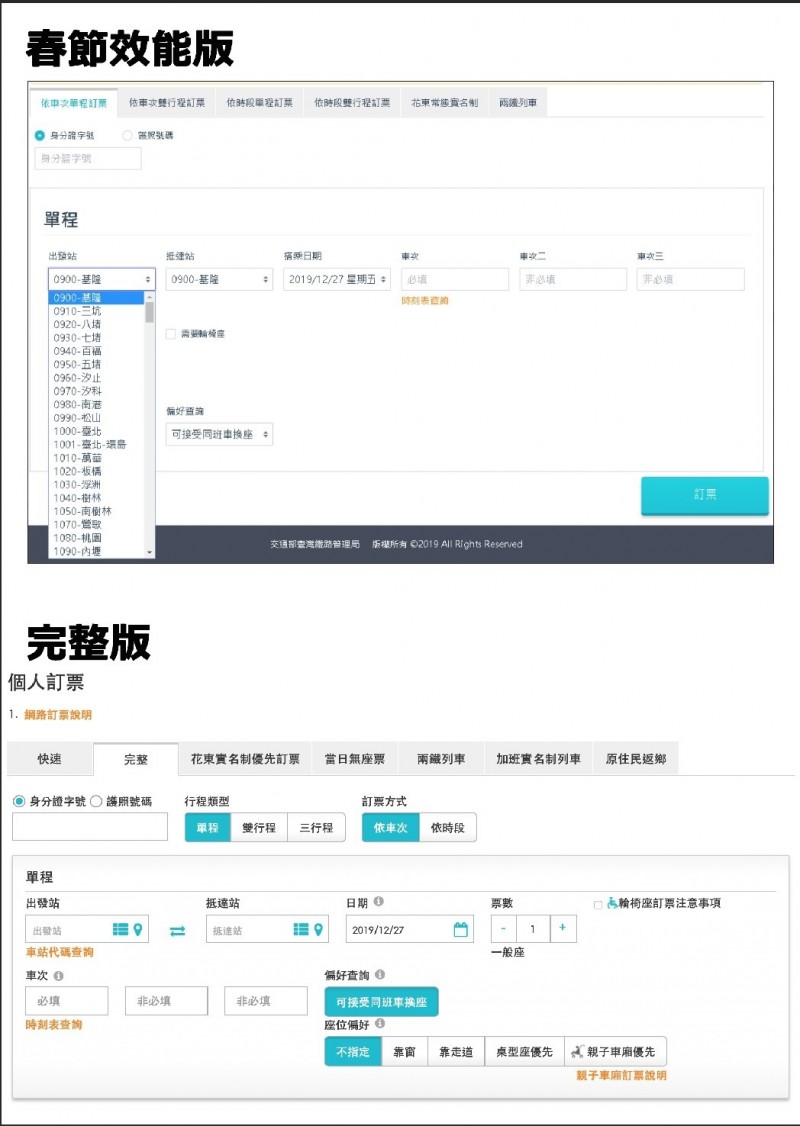The image size is (800, 1126).
Task: Click the map pin icon beside 抵達站
Action: 318,928
